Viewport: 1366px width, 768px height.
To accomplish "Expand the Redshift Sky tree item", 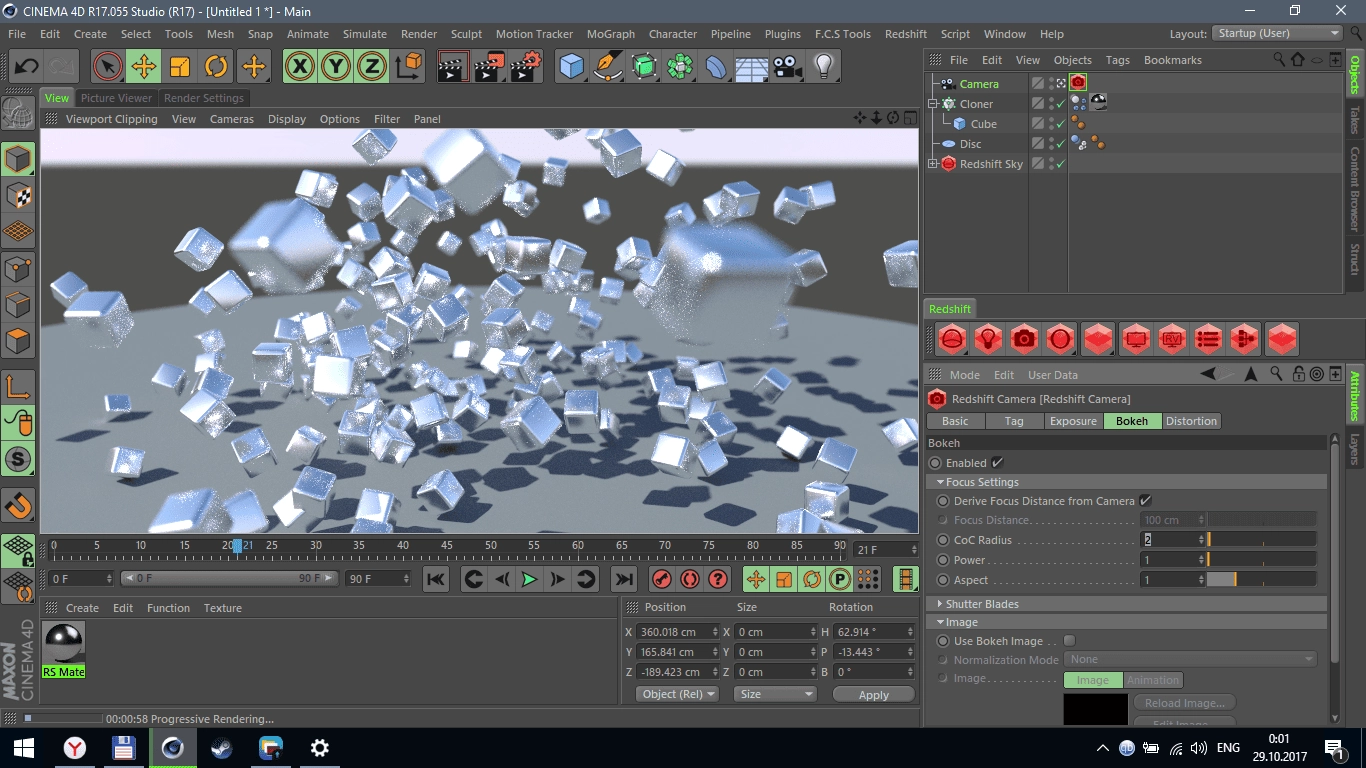I will coord(933,164).
